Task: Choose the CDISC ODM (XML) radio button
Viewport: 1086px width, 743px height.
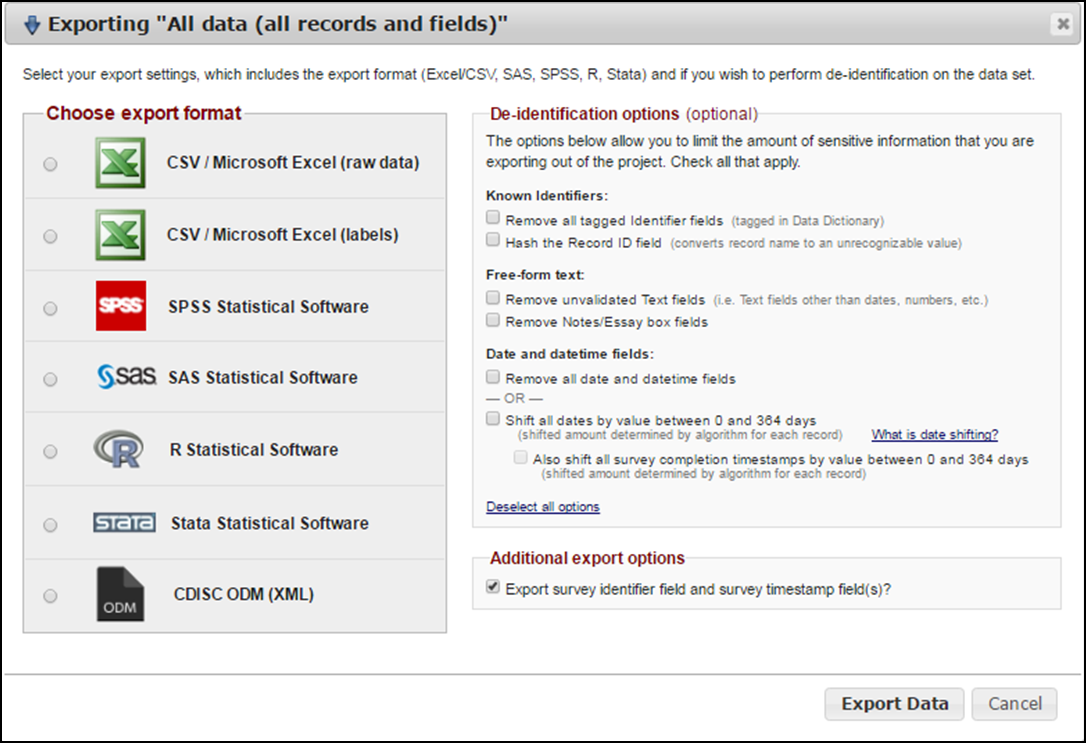Action: pos(50,596)
